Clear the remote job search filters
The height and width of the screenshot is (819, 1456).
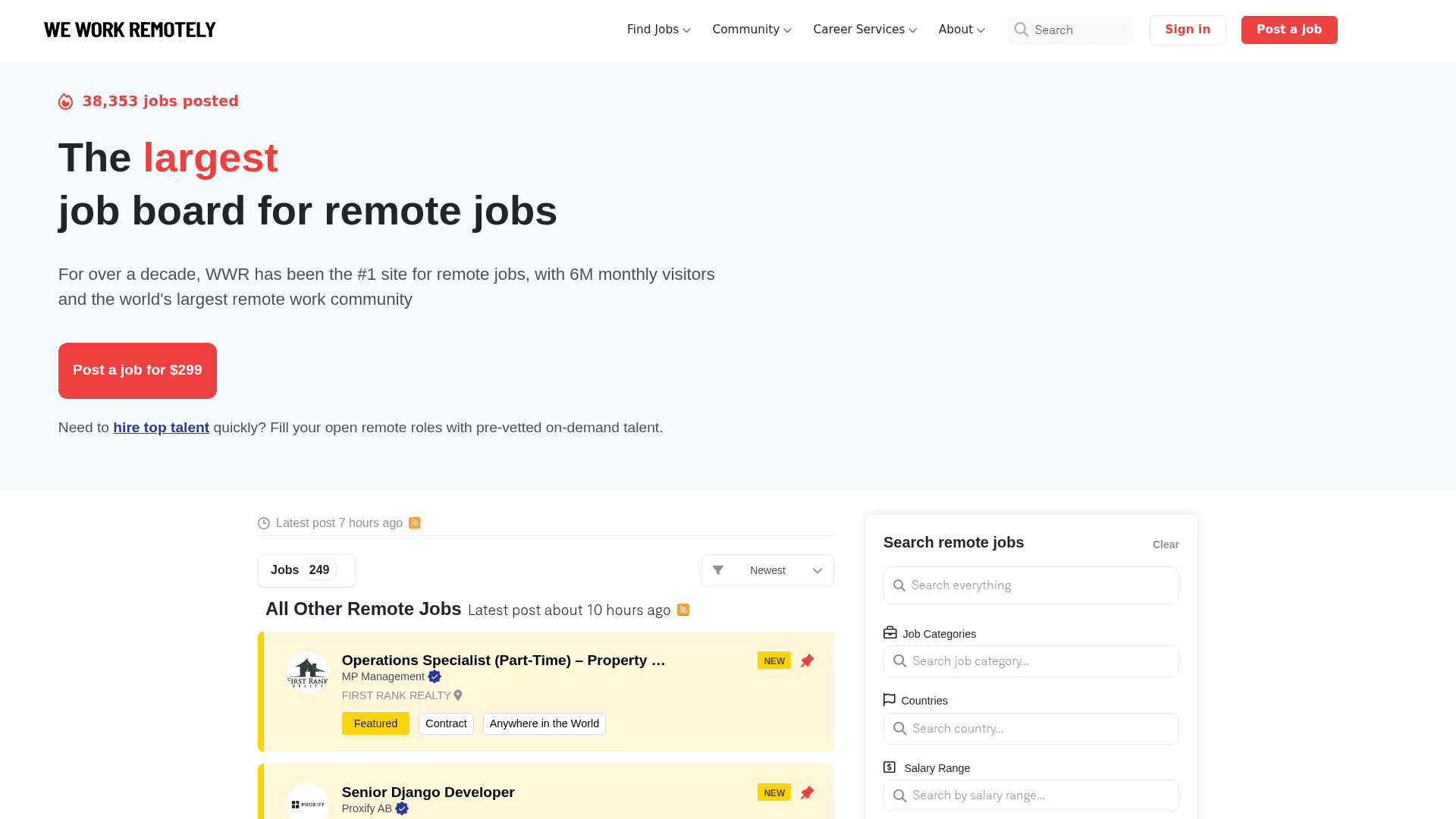(1166, 544)
